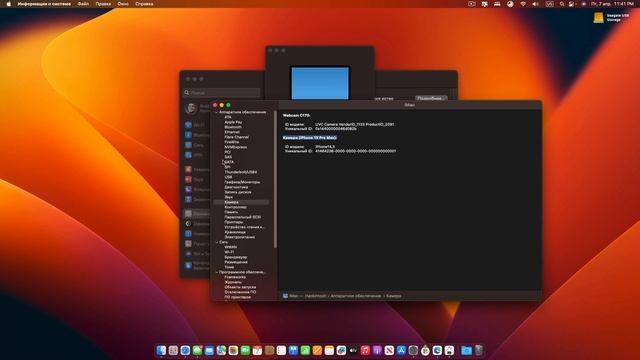Select Thunderbolt/USB4 in the hardware list

[x=240, y=172]
